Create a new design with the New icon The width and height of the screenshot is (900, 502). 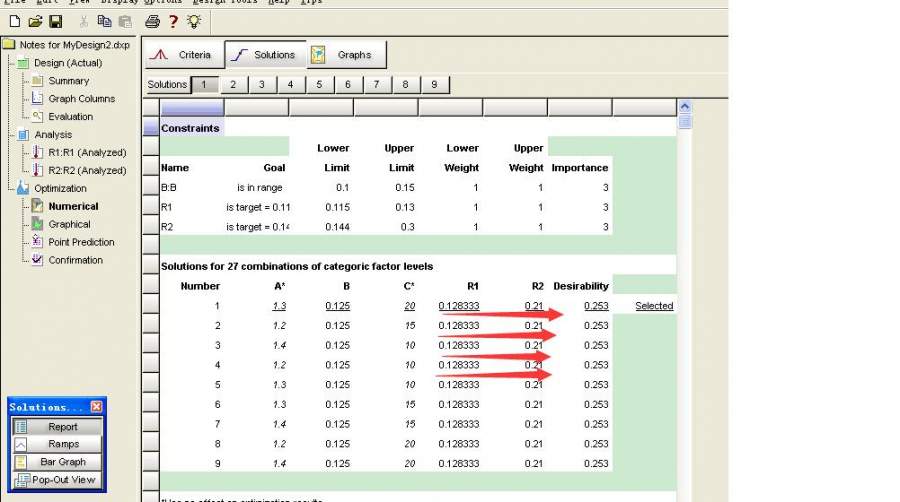pyautogui.click(x=15, y=21)
